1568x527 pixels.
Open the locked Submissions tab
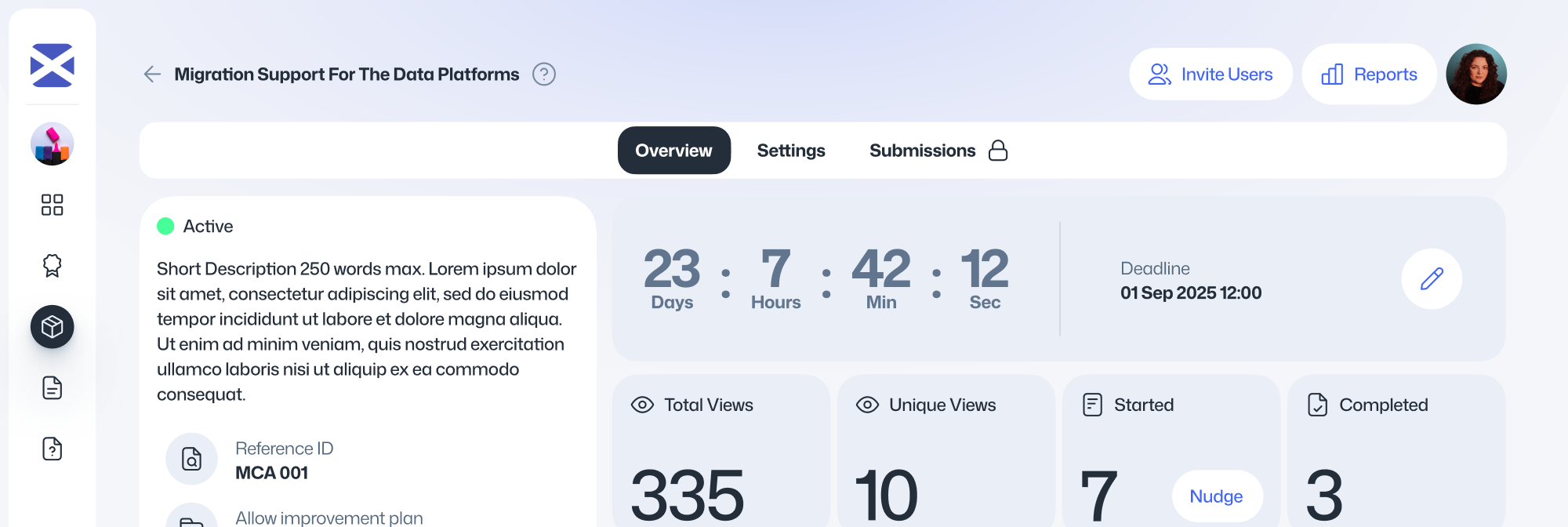click(x=938, y=151)
